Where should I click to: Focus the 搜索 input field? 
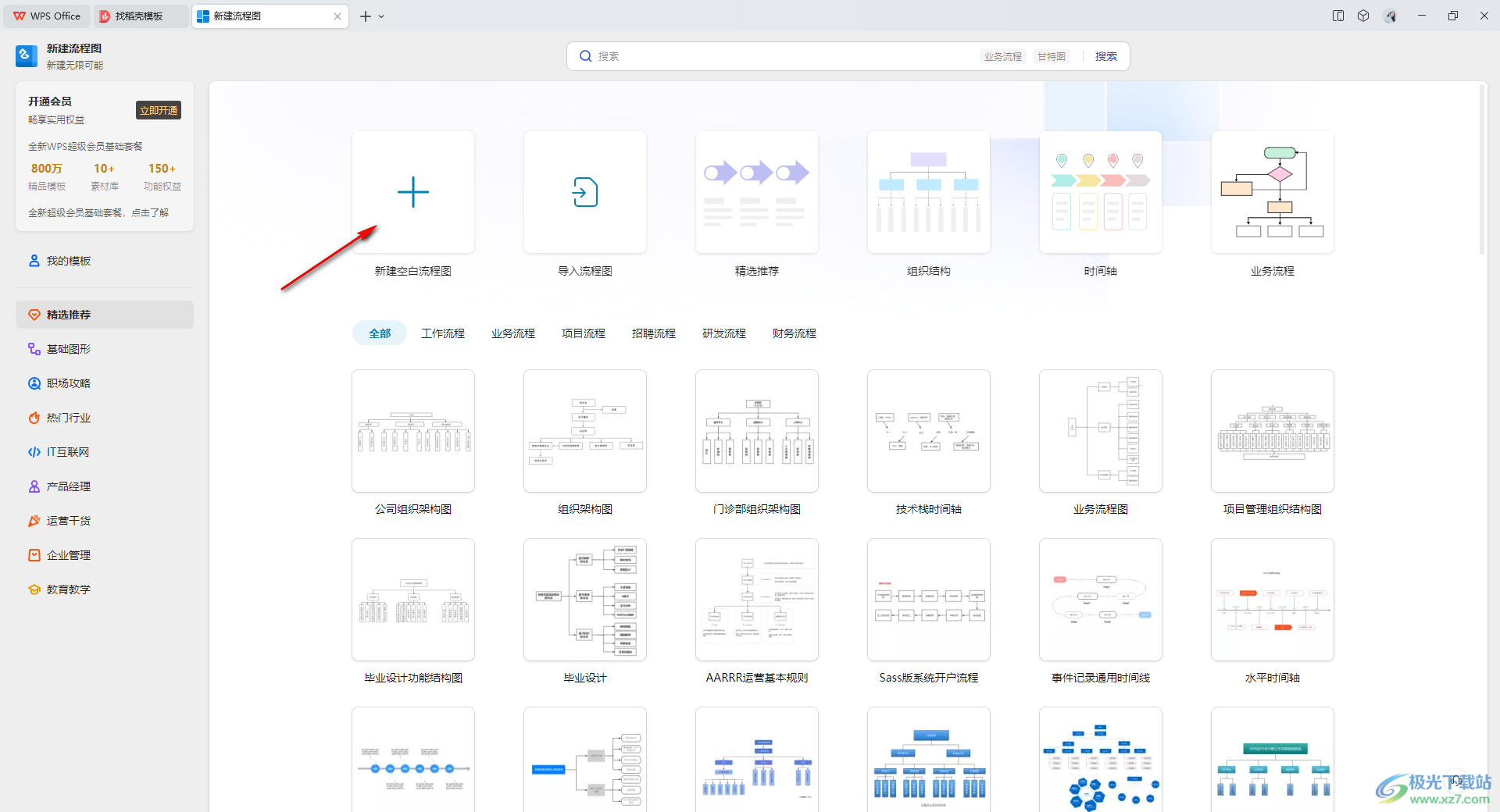click(781, 56)
